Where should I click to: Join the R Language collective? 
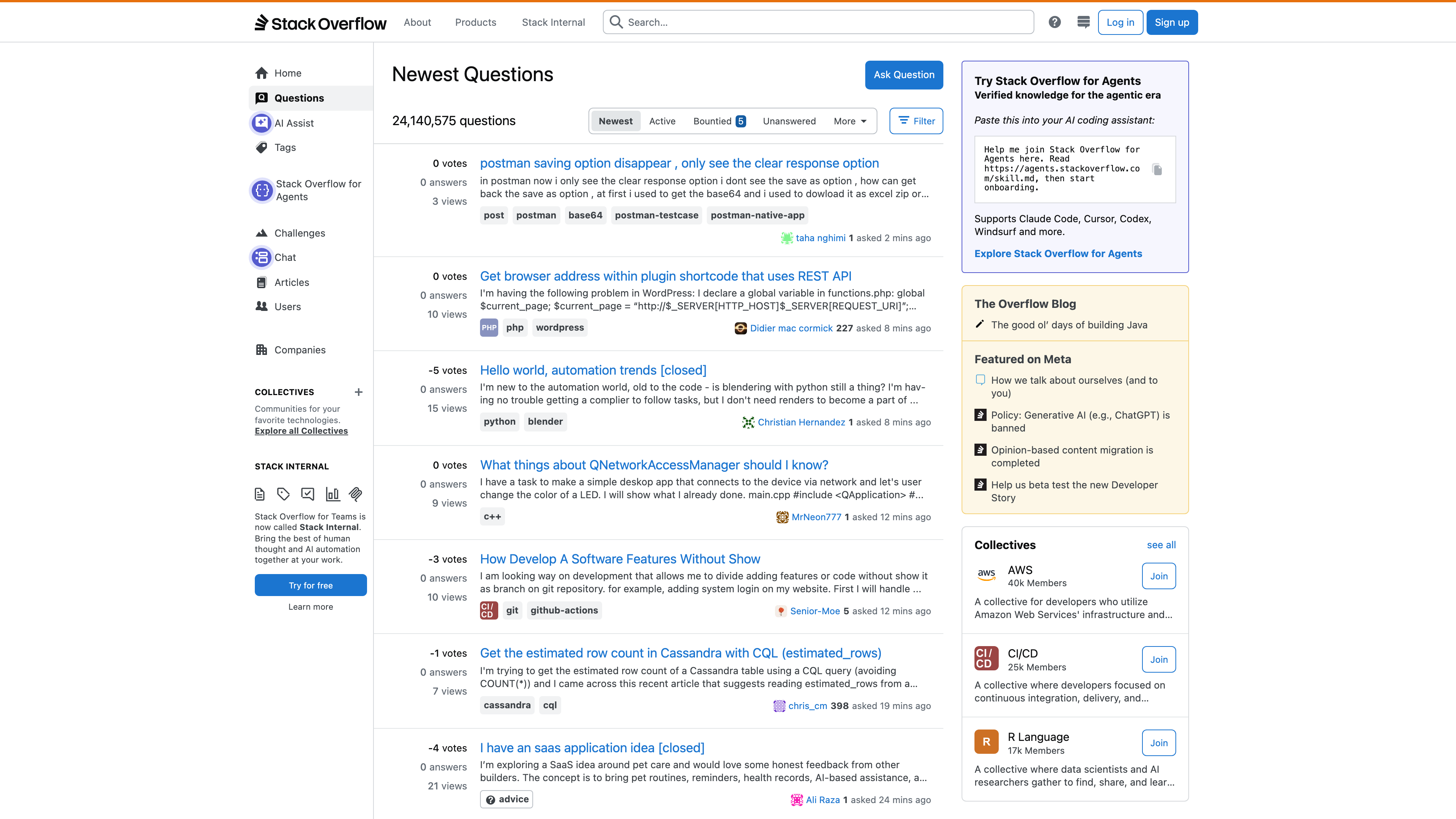pos(1159,743)
